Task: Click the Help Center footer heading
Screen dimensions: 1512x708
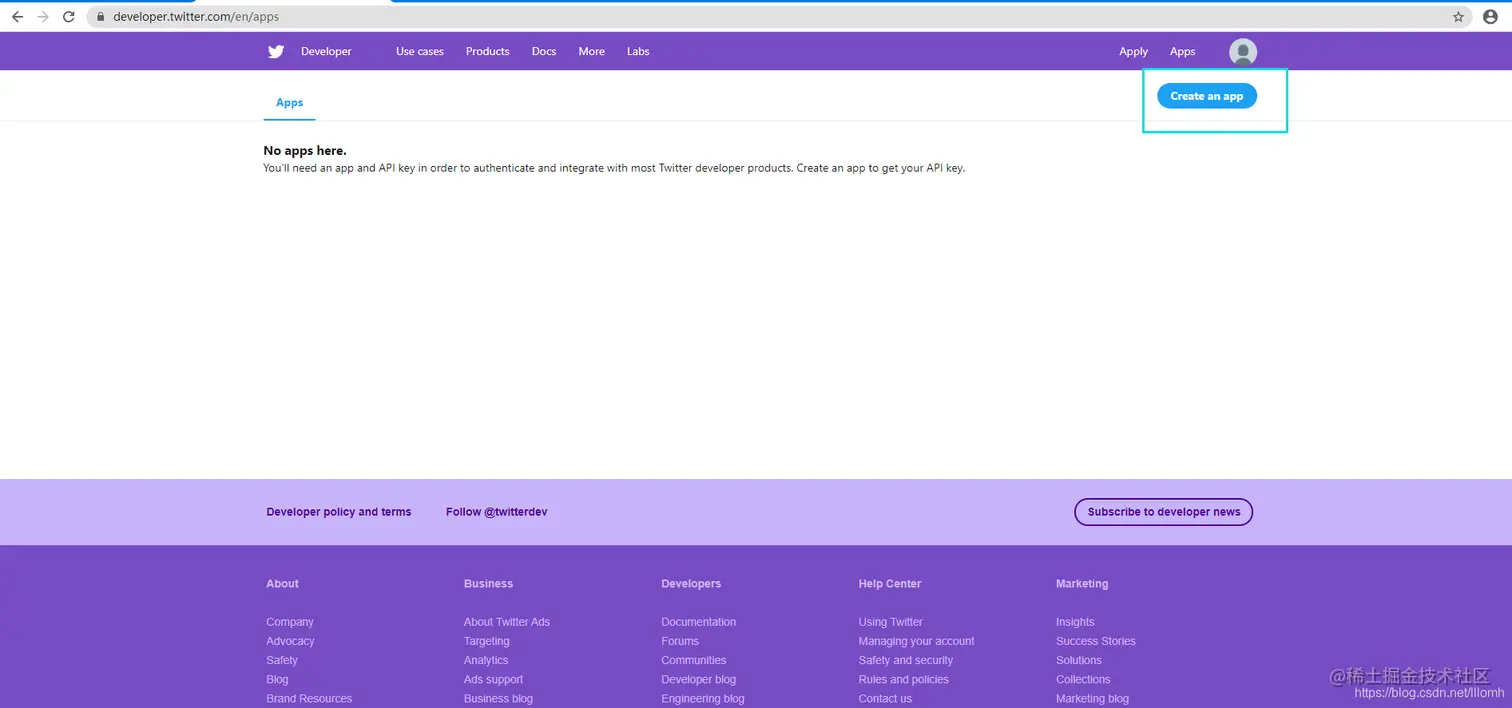Action: click(890, 584)
